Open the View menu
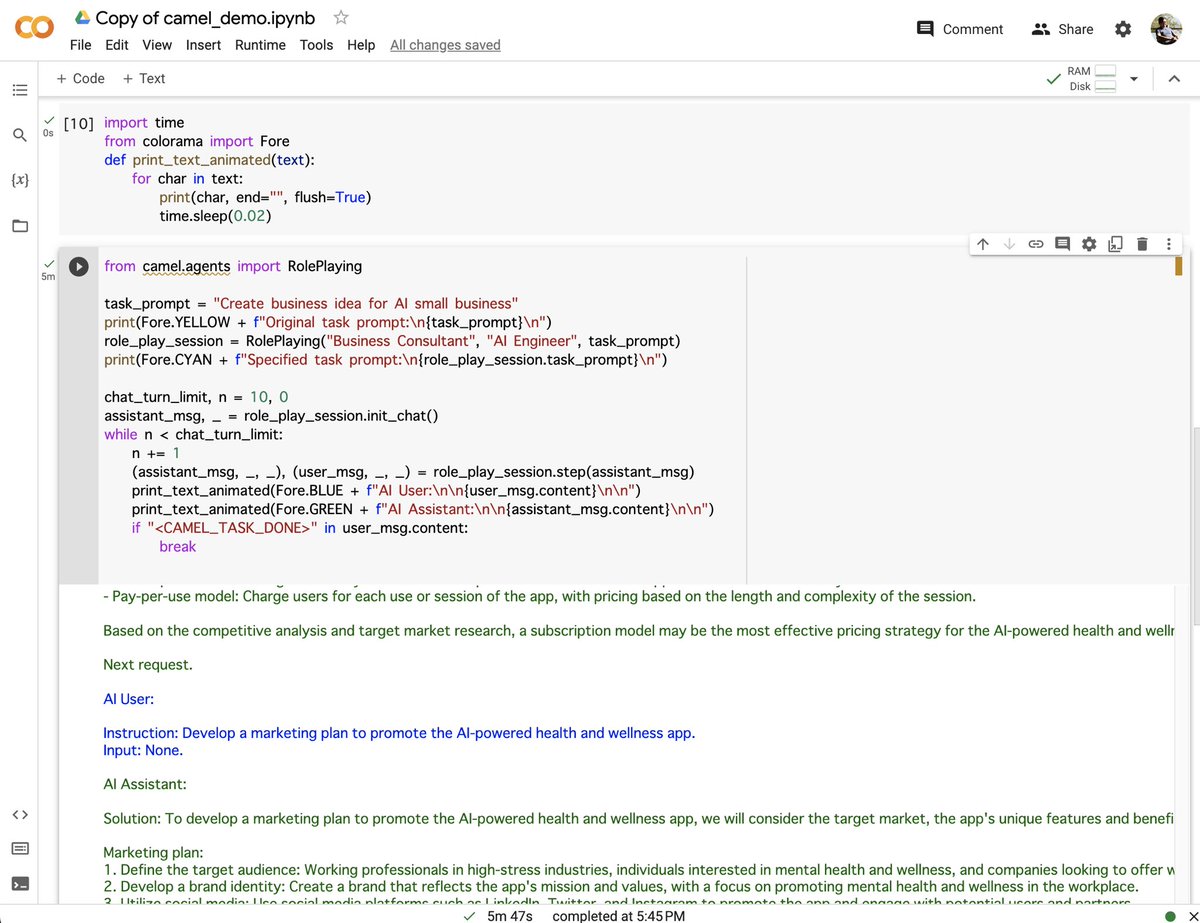This screenshot has height=923, width=1200. [x=157, y=45]
